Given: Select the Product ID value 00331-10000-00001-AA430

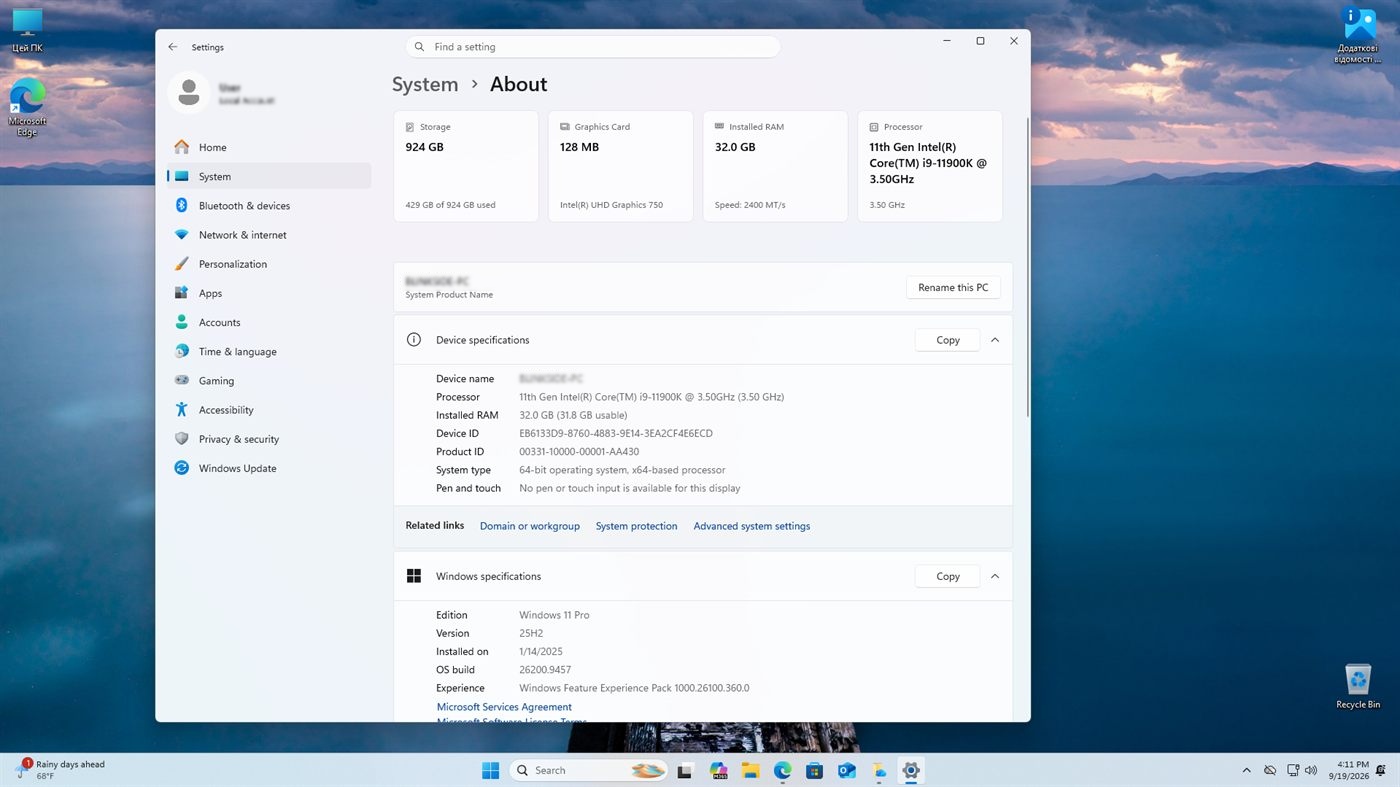Looking at the screenshot, I should [579, 452].
